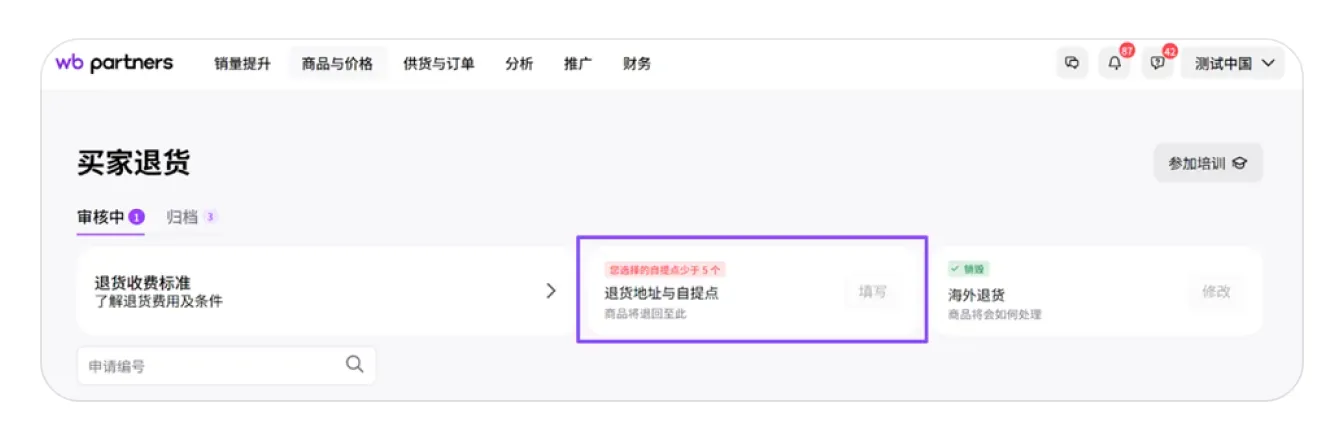Click the graduation cap training icon
1344x440 pixels.
coord(1240,163)
